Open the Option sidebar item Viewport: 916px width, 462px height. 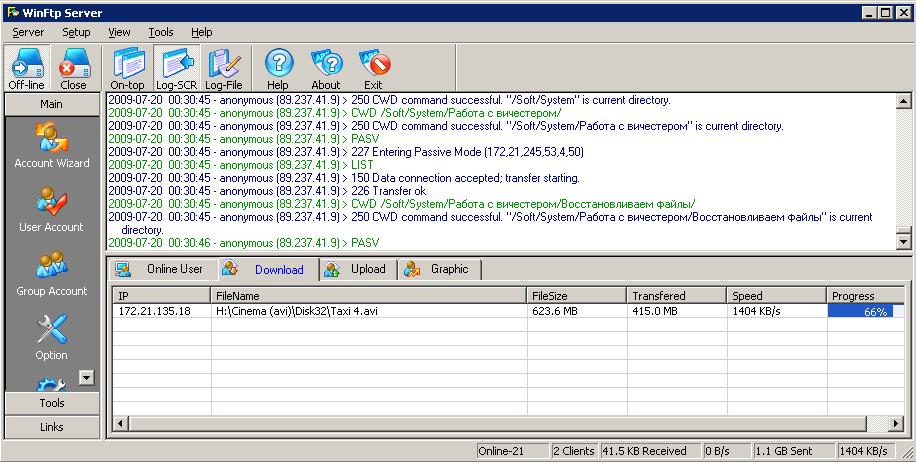point(52,337)
